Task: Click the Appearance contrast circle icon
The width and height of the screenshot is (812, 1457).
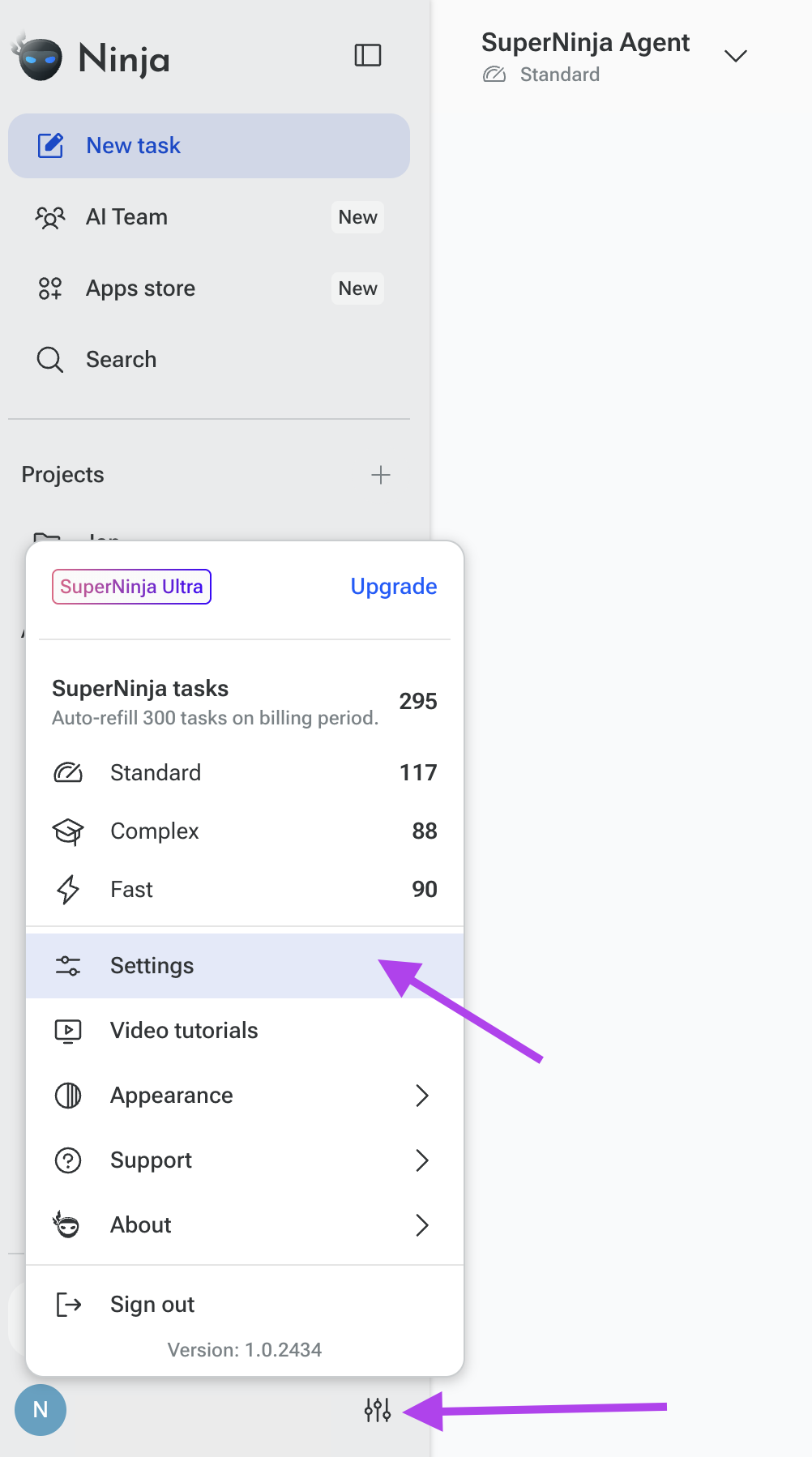Action: (x=68, y=1096)
